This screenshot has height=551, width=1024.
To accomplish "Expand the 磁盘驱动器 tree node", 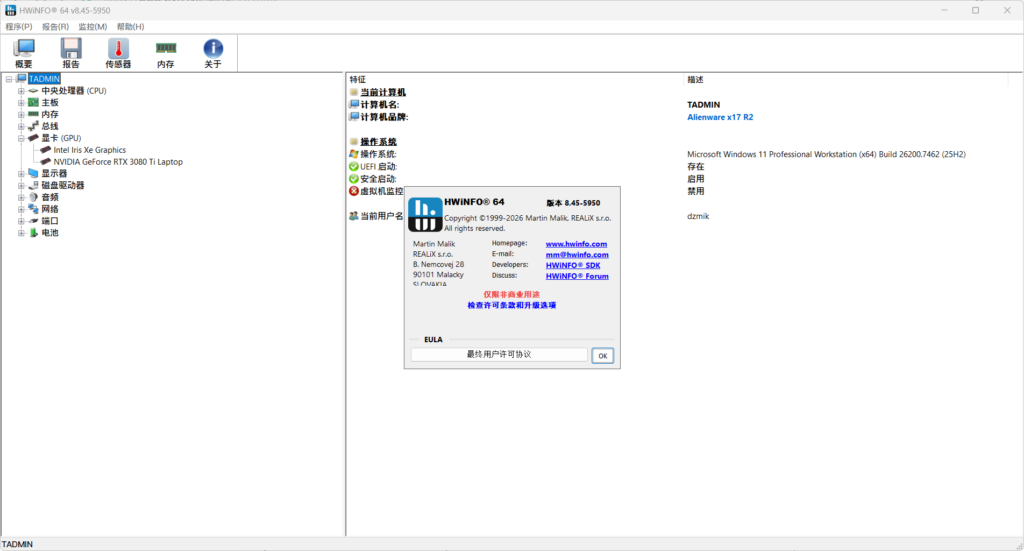I will (21, 186).
